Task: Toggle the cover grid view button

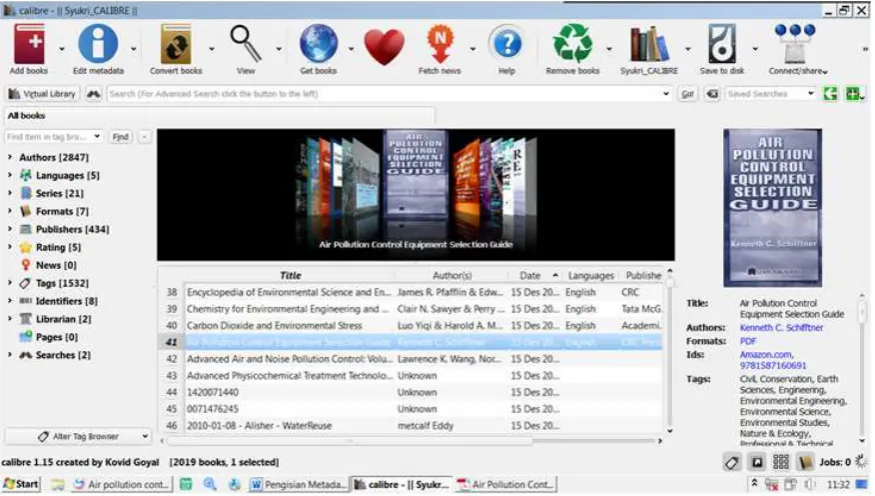Action: (781, 462)
